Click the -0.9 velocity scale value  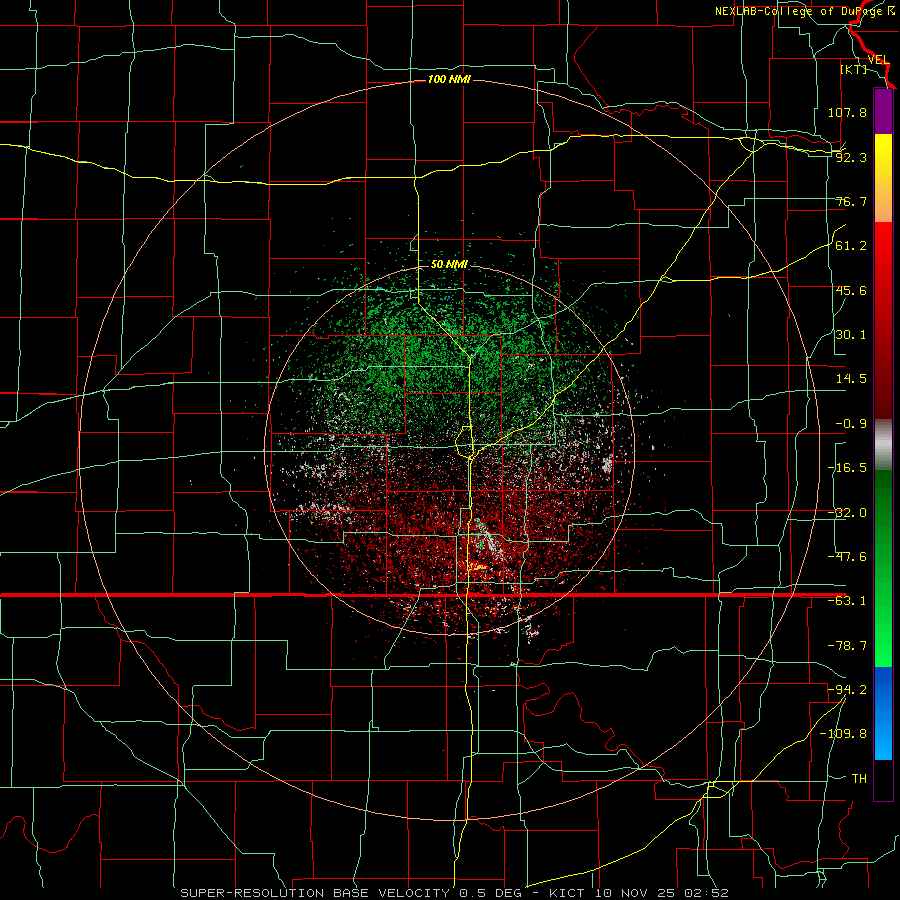851,424
